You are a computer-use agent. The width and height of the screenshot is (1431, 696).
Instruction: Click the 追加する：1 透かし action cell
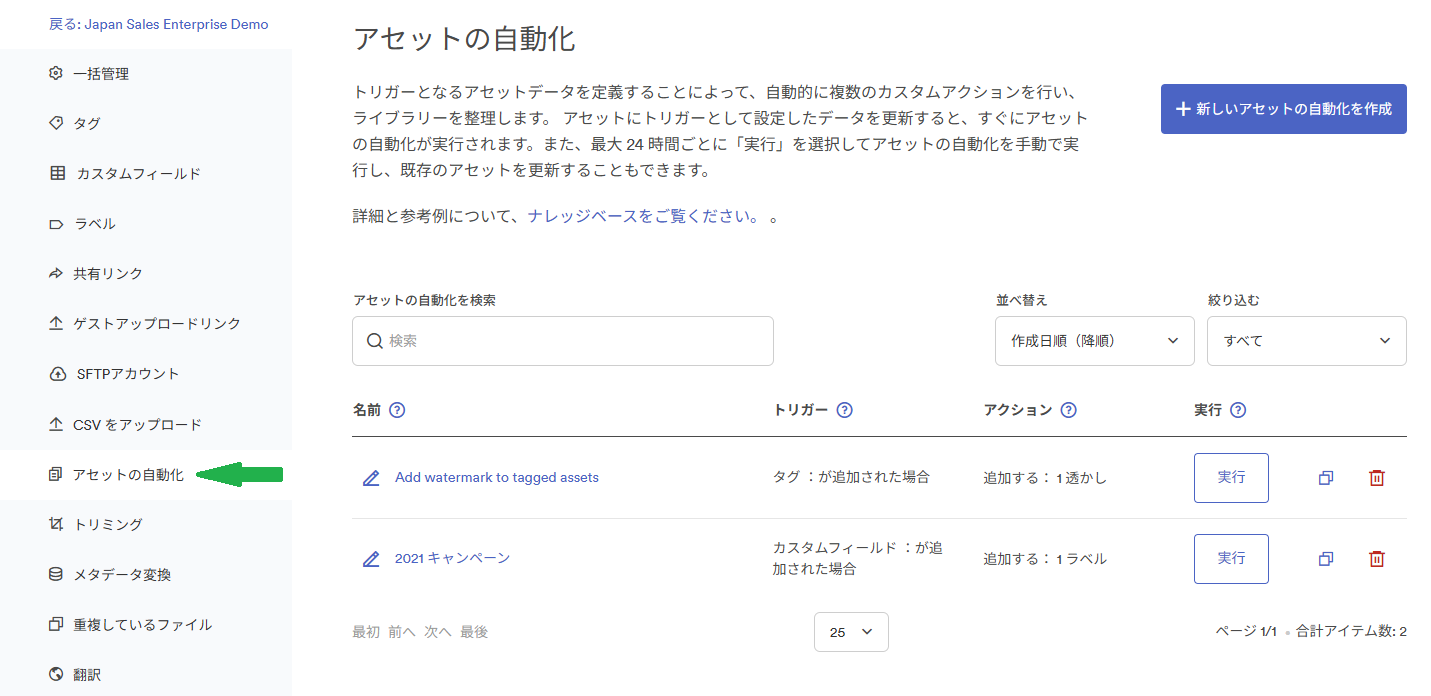(1045, 478)
